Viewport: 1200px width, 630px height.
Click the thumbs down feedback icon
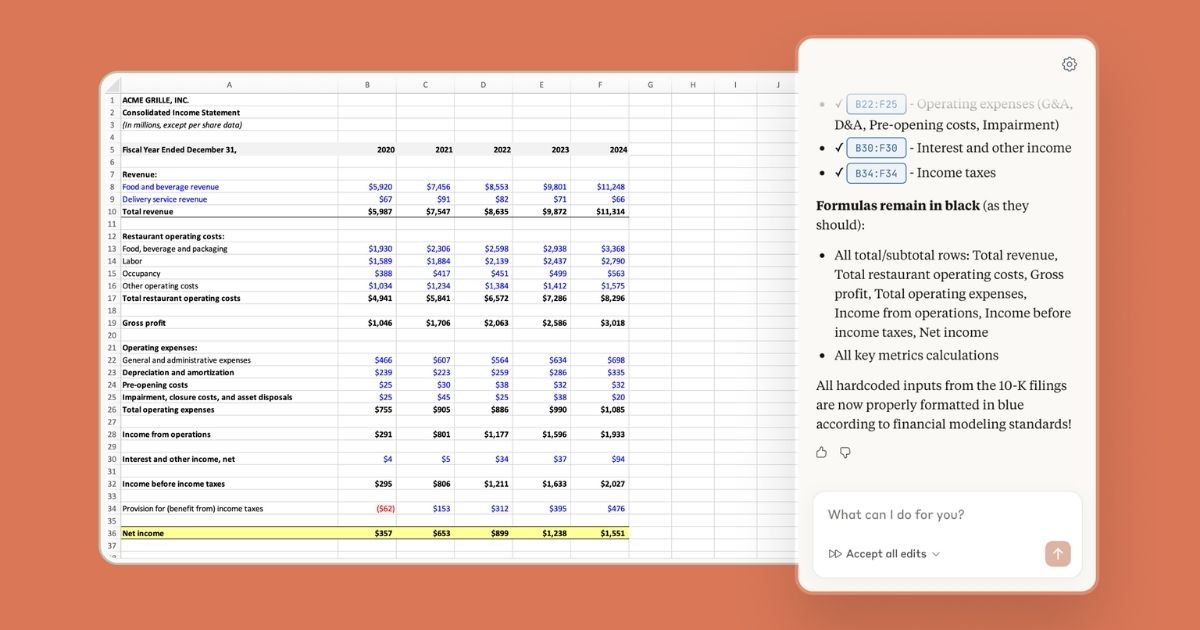click(845, 452)
